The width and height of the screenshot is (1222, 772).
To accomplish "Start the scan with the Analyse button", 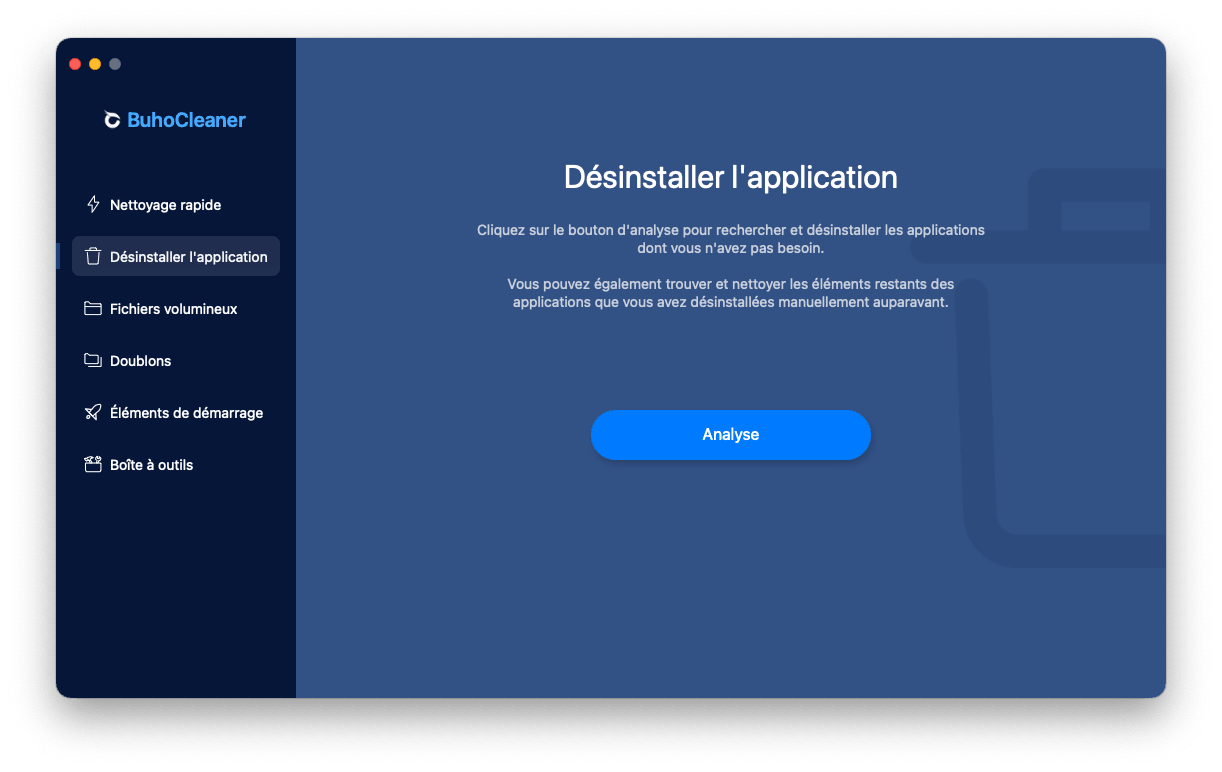I will (731, 435).
